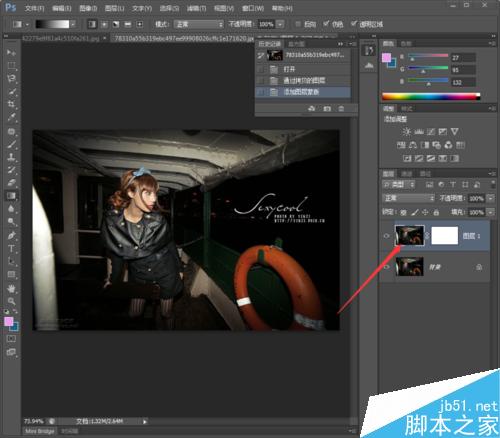Select the Eyedropper tool
The height and width of the screenshot is (438, 500).
tap(11, 117)
